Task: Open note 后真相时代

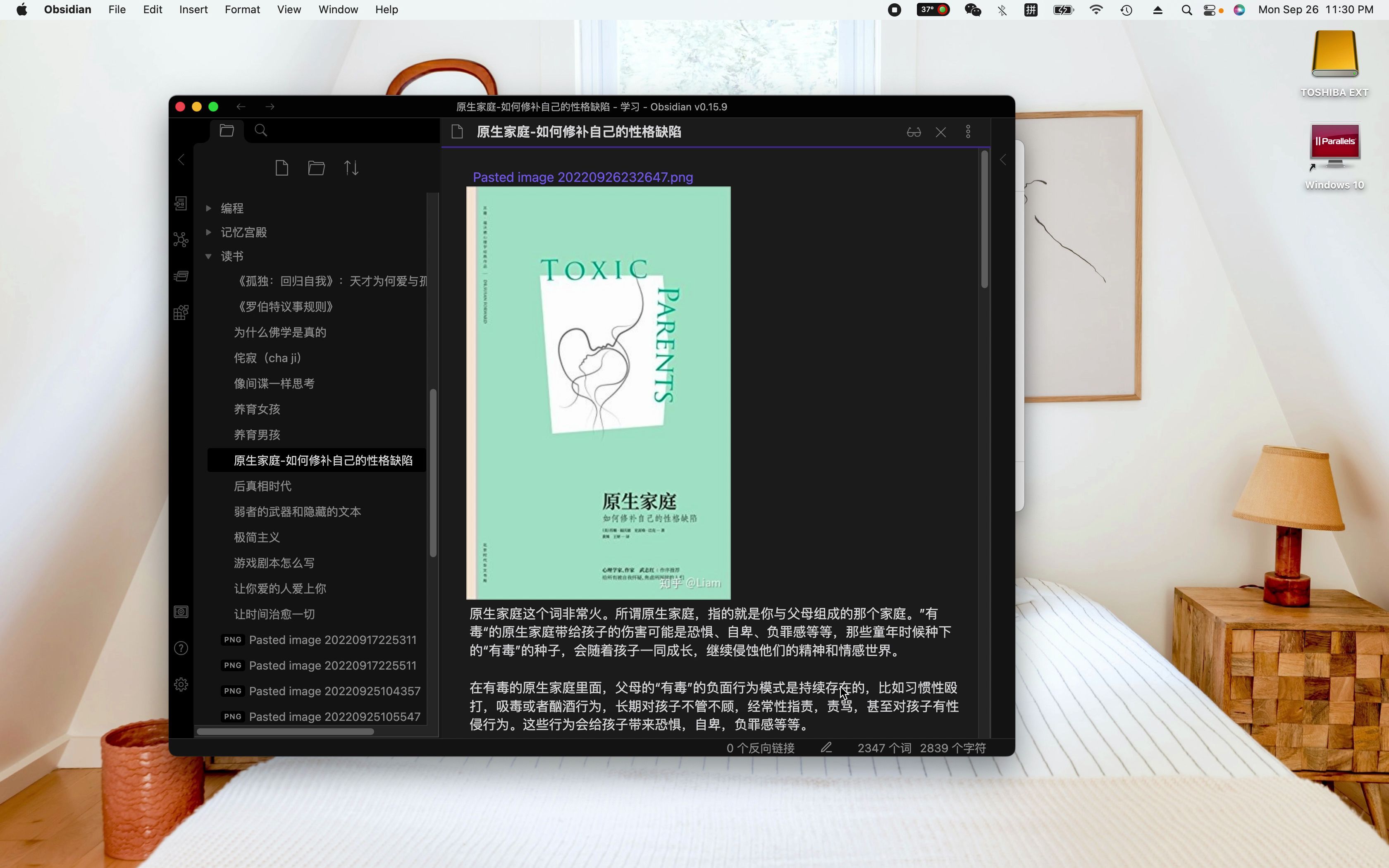Action: point(263,486)
